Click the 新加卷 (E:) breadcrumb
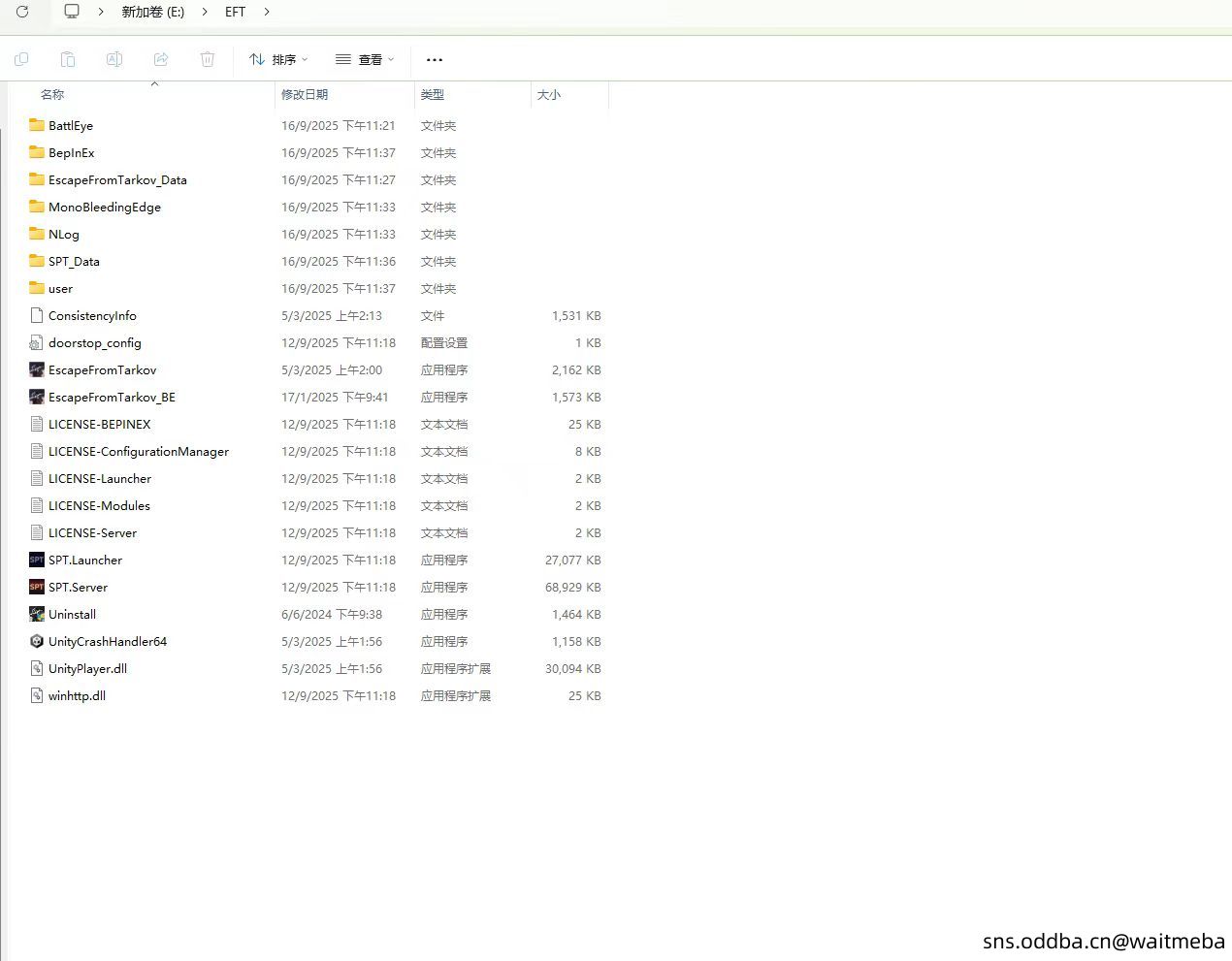The width and height of the screenshot is (1232, 961). (153, 12)
